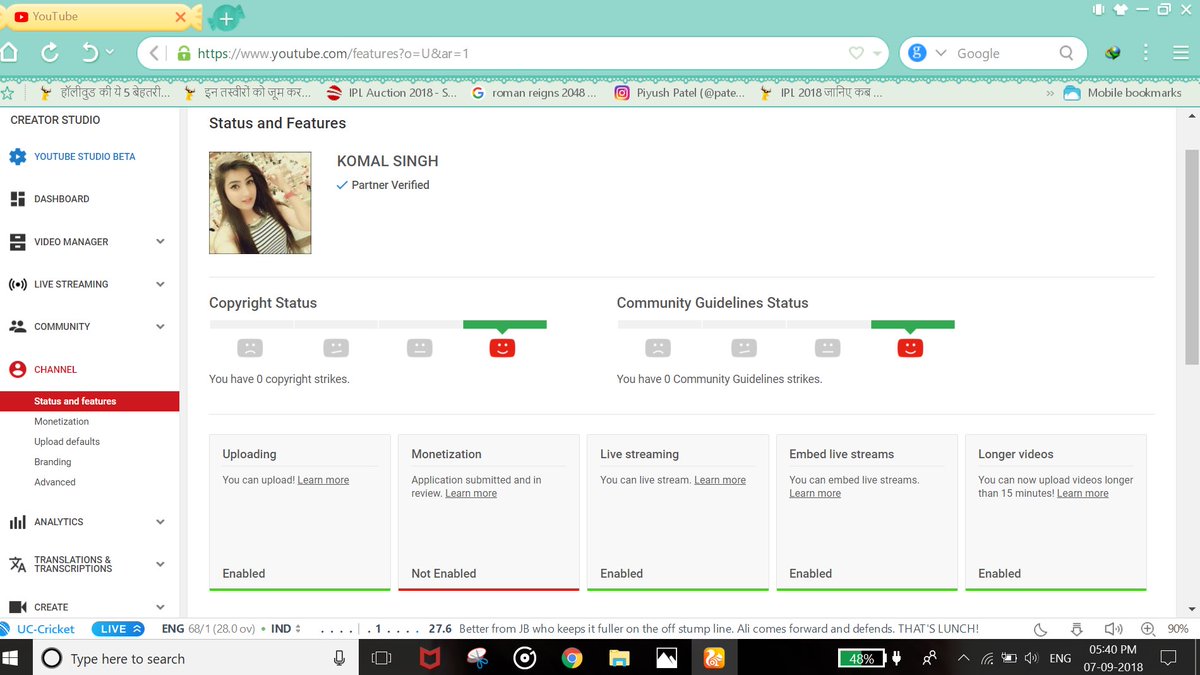This screenshot has height=675, width=1200.
Task: Expand the Community section
Action: [x=160, y=327]
